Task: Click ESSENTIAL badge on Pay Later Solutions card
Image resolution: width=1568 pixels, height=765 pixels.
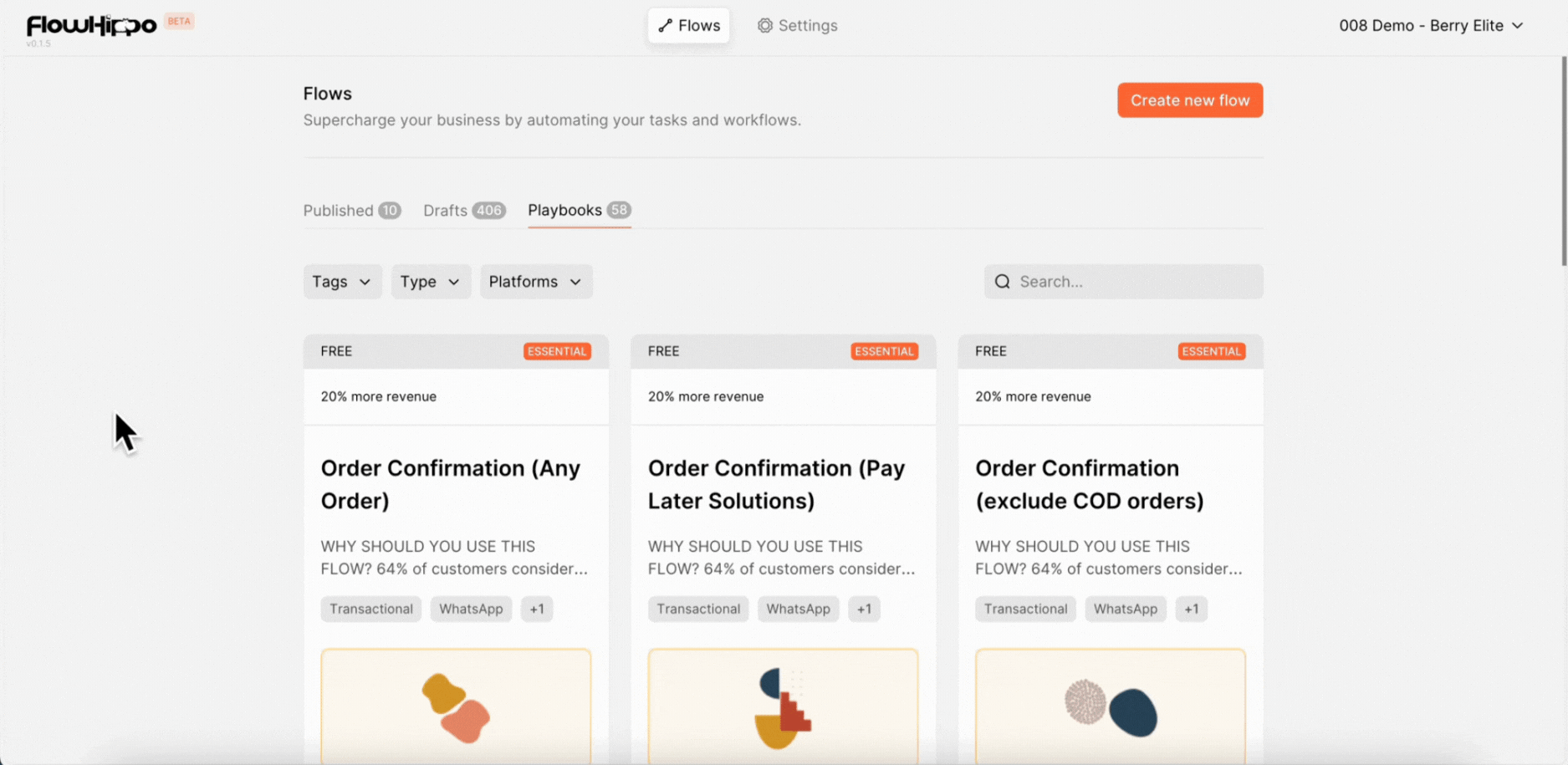Action: [x=884, y=351]
